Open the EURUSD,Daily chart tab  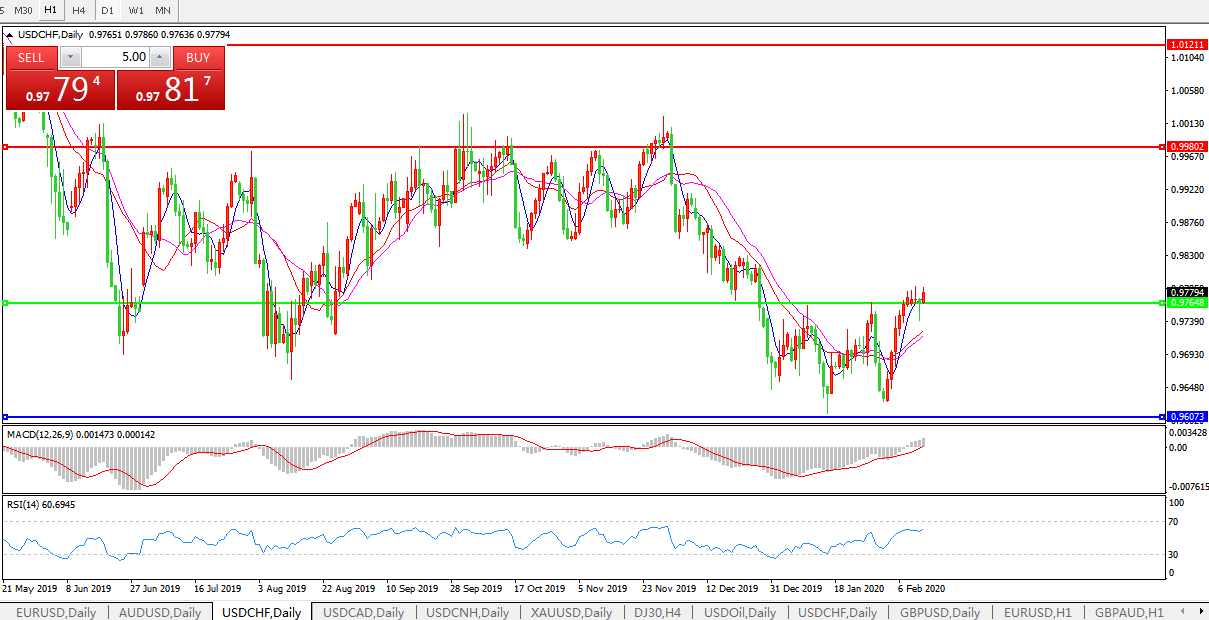pos(57,612)
